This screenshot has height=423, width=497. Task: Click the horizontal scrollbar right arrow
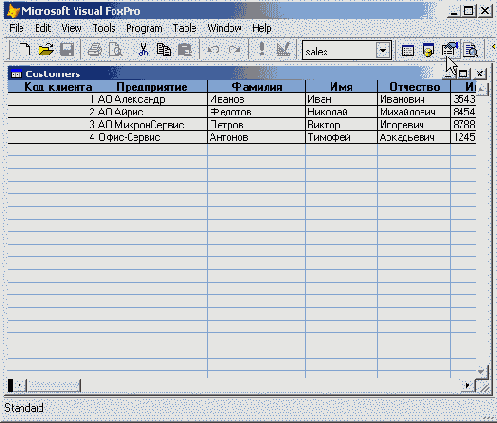coord(468,386)
